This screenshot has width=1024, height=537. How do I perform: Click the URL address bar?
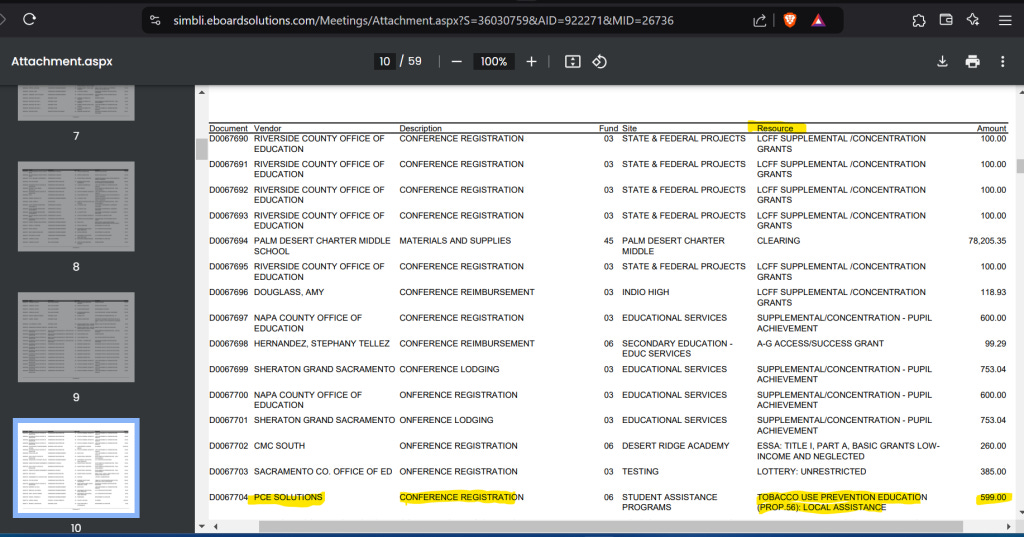(x=423, y=20)
